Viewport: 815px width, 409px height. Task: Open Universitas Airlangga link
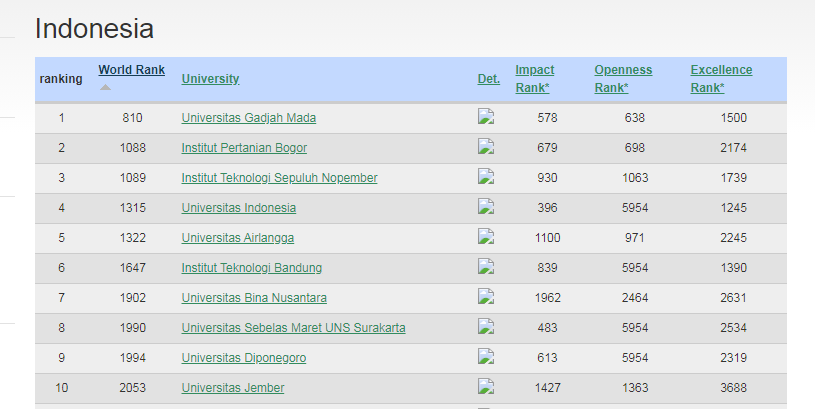pos(238,238)
